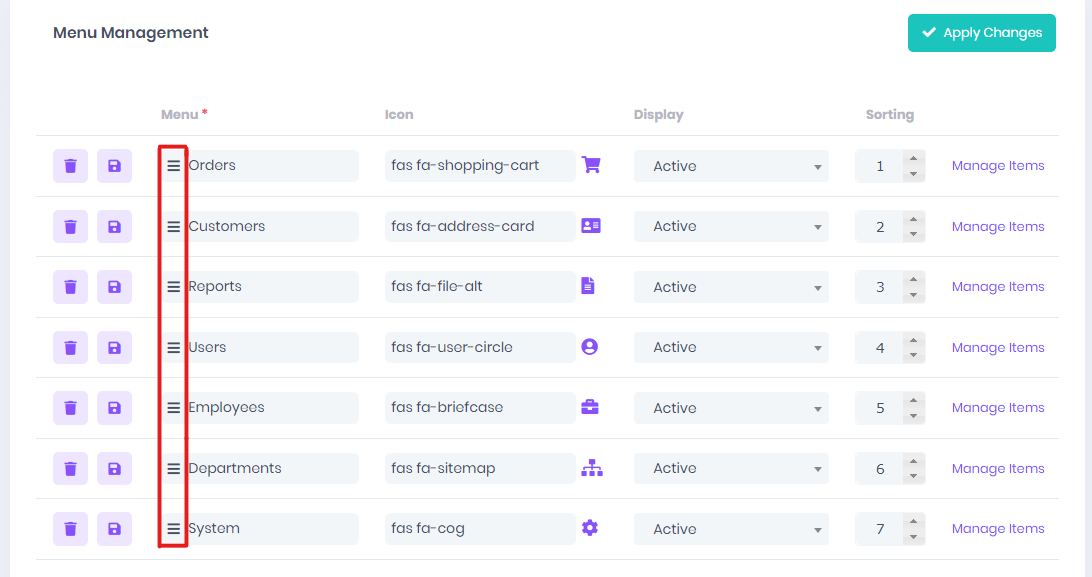Viewport: 1092px width, 577px height.
Task: Save the Customers menu row
Action: (114, 226)
